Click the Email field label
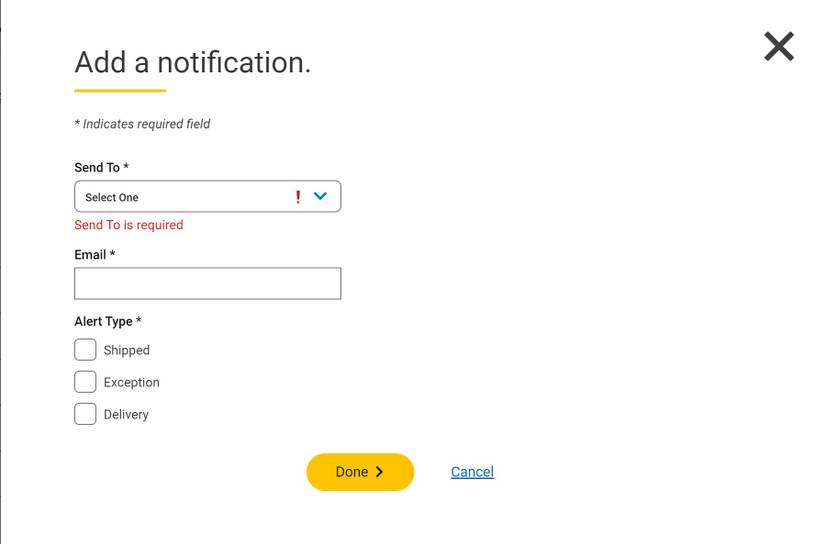The height and width of the screenshot is (544, 825). tap(94, 255)
